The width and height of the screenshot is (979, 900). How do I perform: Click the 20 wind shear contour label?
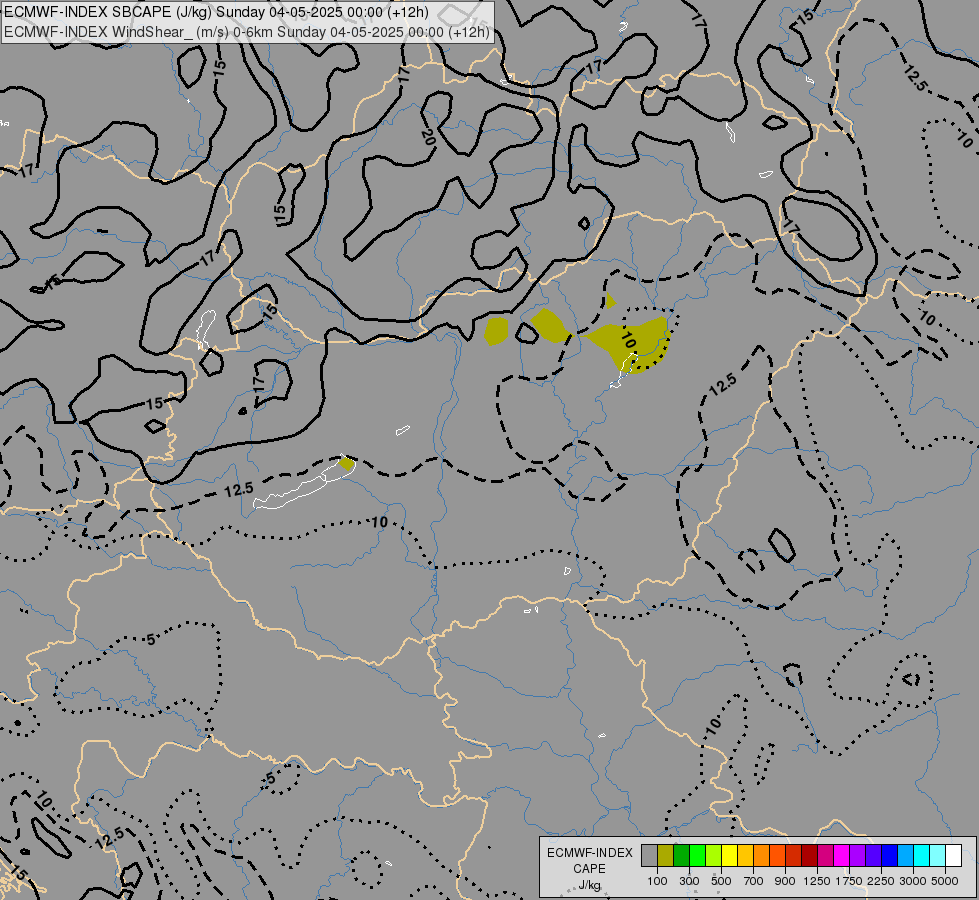(x=428, y=137)
